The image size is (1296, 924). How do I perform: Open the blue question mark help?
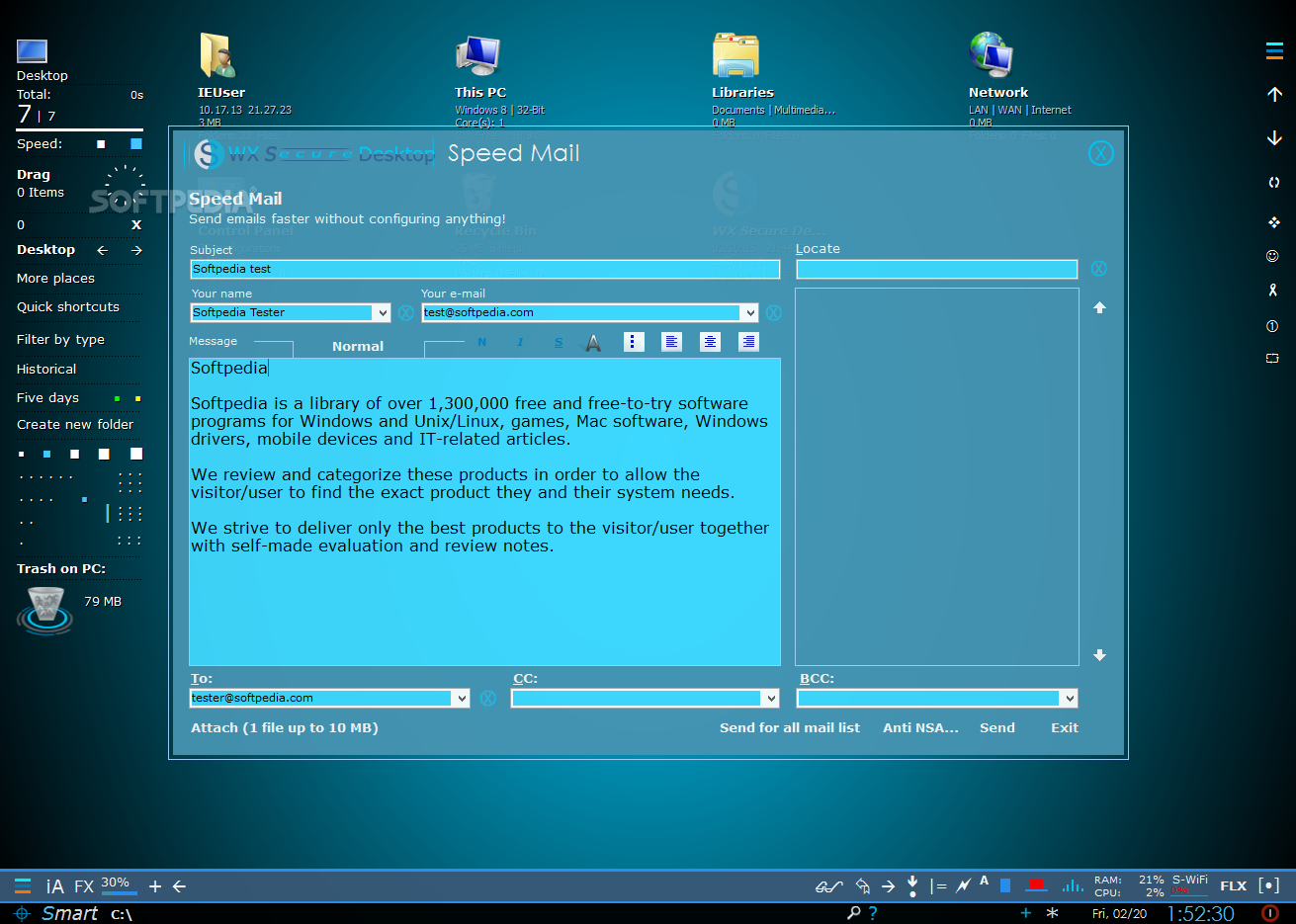click(873, 913)
